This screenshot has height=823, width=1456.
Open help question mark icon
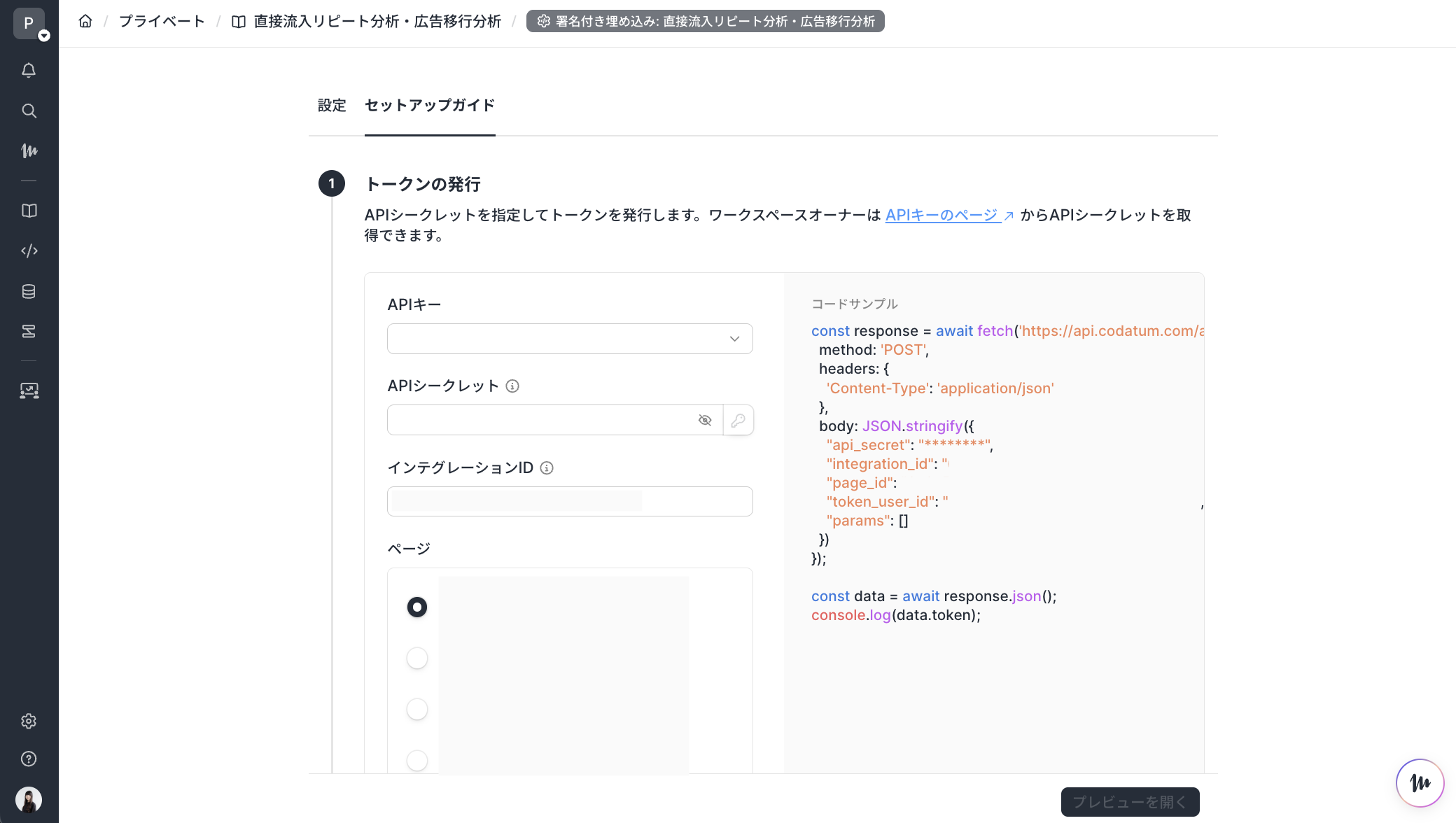tap(29, 759)
